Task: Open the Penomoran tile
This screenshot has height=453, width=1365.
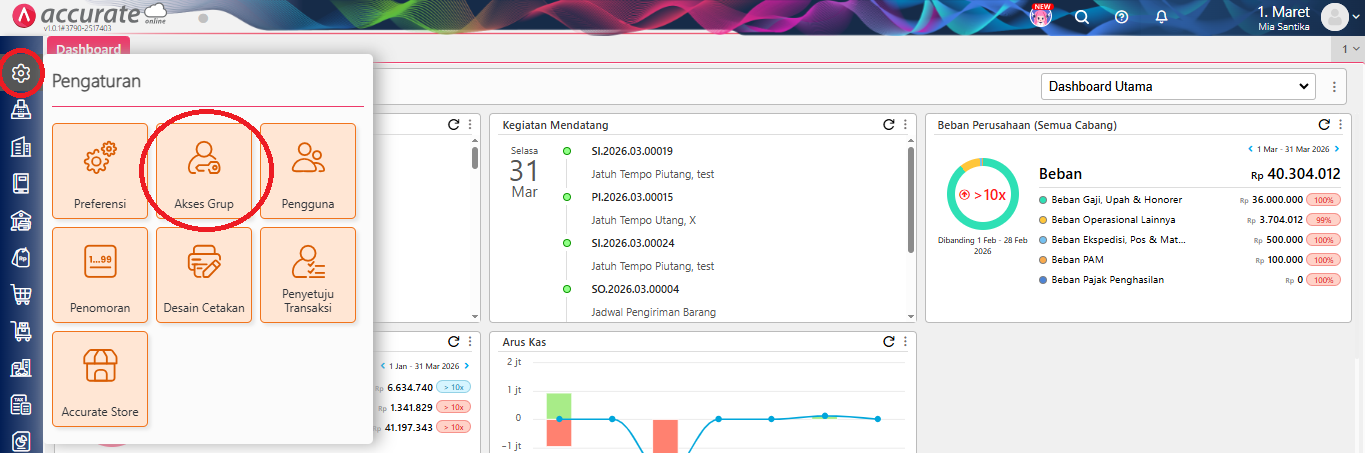Action: point(100,275)
